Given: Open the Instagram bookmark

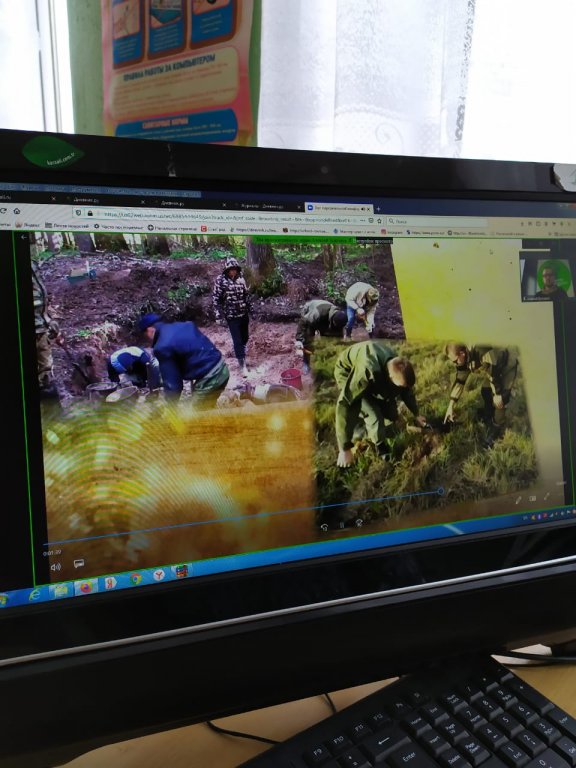Looking at the screenshot, I should (392, 232).
